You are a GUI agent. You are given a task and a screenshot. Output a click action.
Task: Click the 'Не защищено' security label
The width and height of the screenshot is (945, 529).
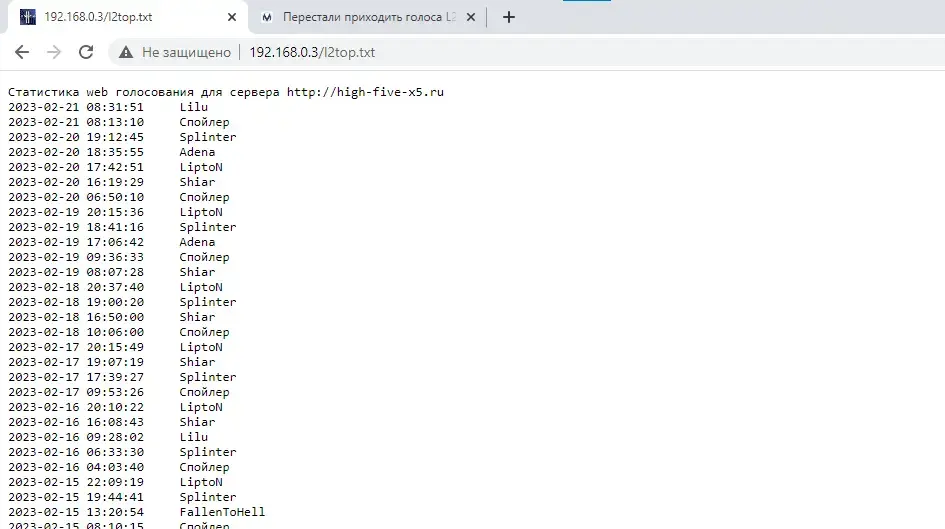pos(186,52)
